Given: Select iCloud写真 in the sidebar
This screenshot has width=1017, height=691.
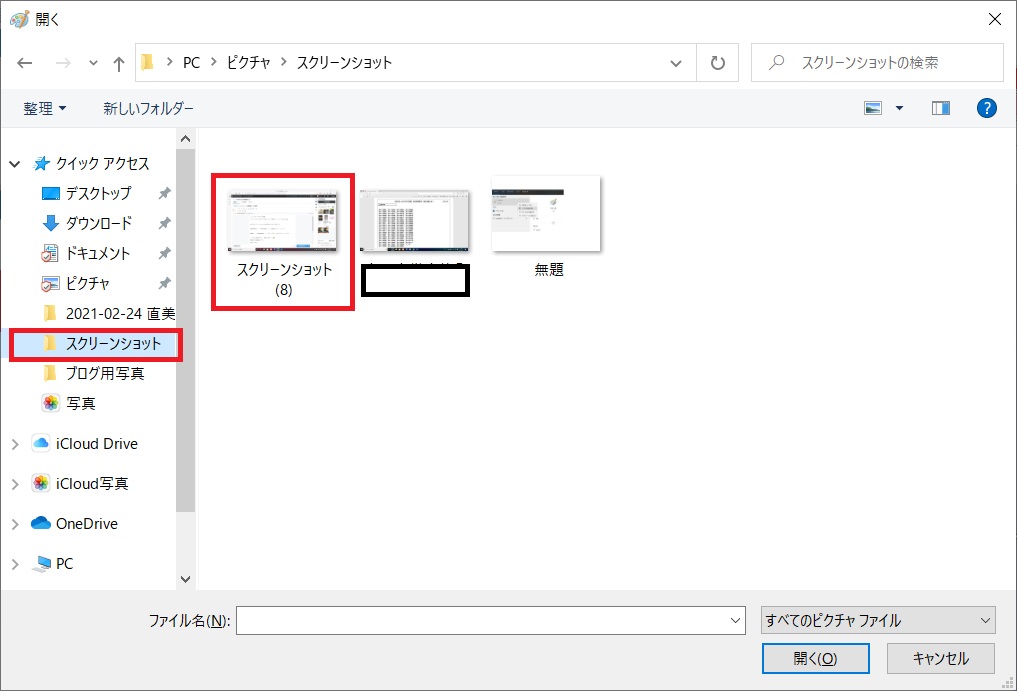Looking at the screenshot, I should click(x=91, y=483).
